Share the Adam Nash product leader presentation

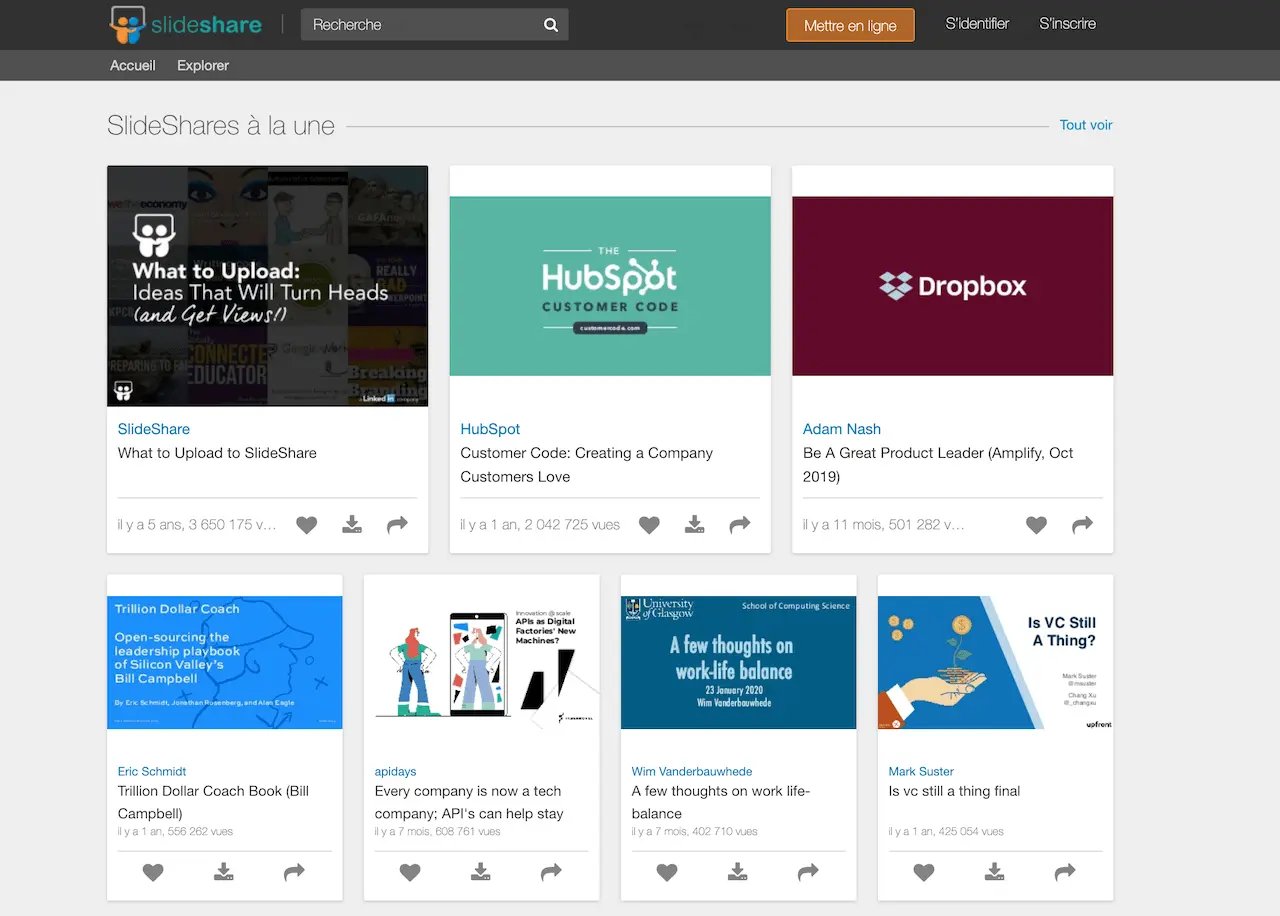(1082, 525)
